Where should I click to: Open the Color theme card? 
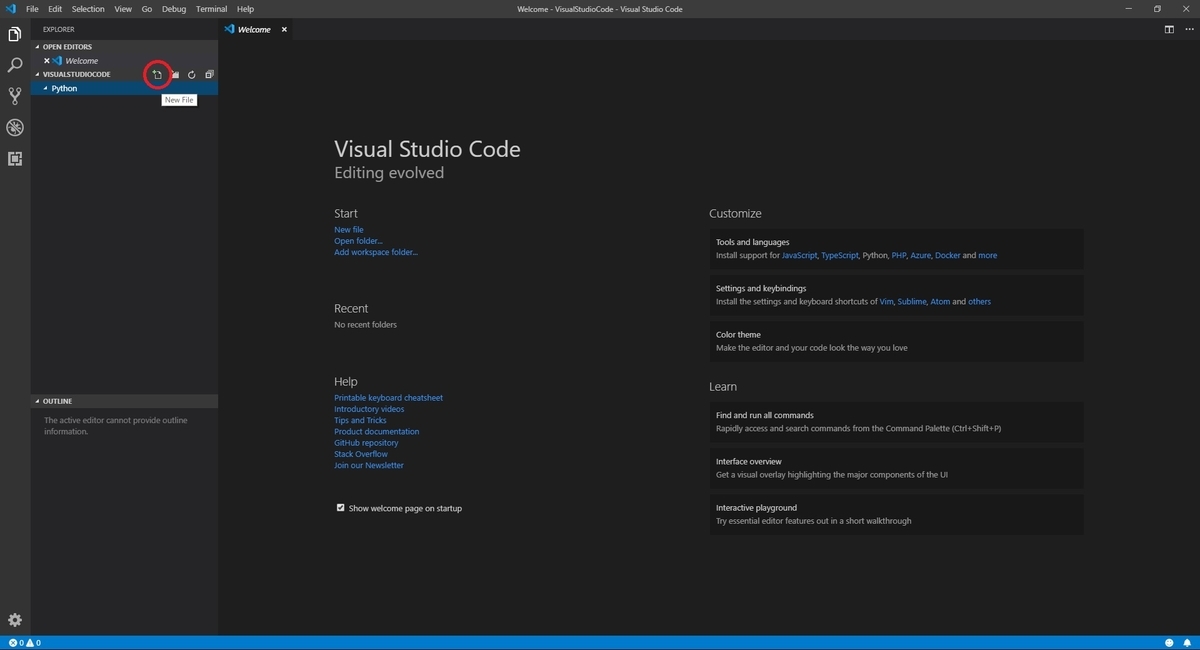[897, 341]
